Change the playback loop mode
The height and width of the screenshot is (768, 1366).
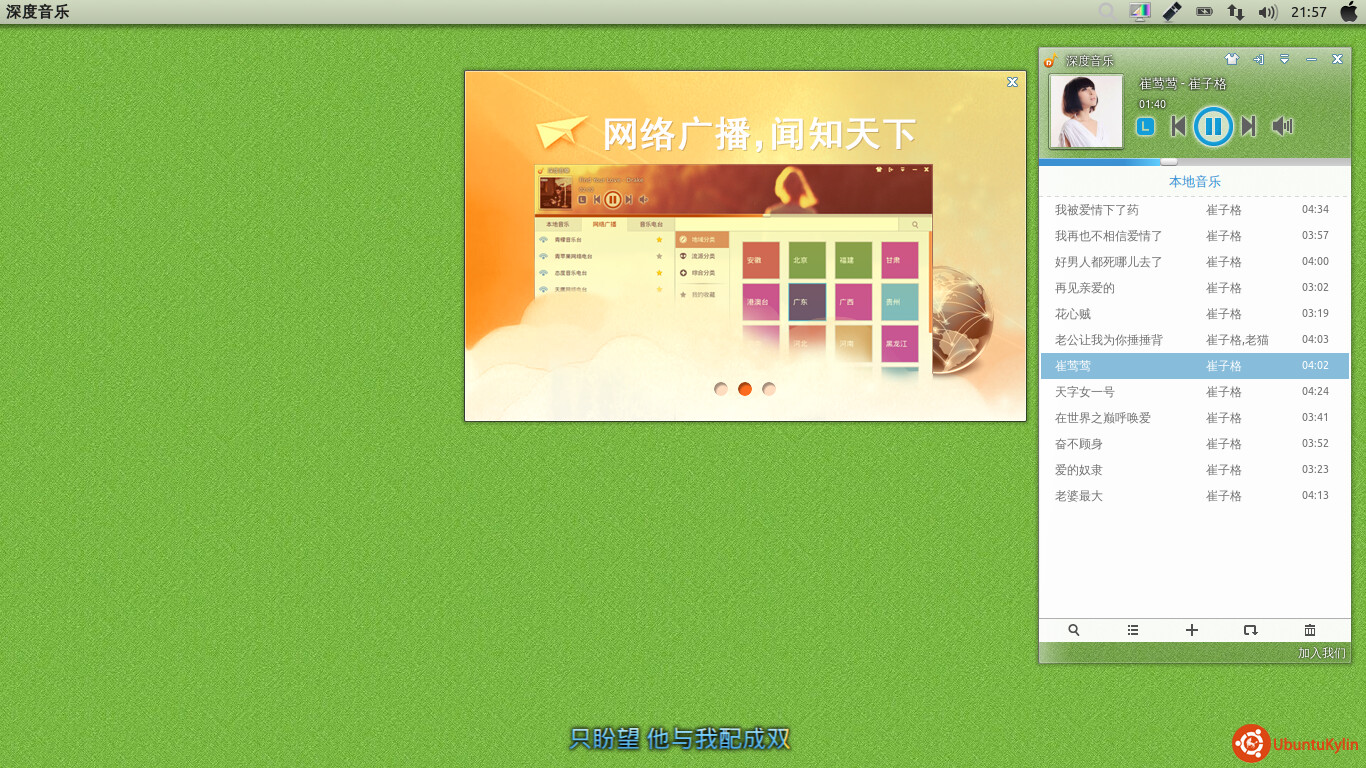1250,630
